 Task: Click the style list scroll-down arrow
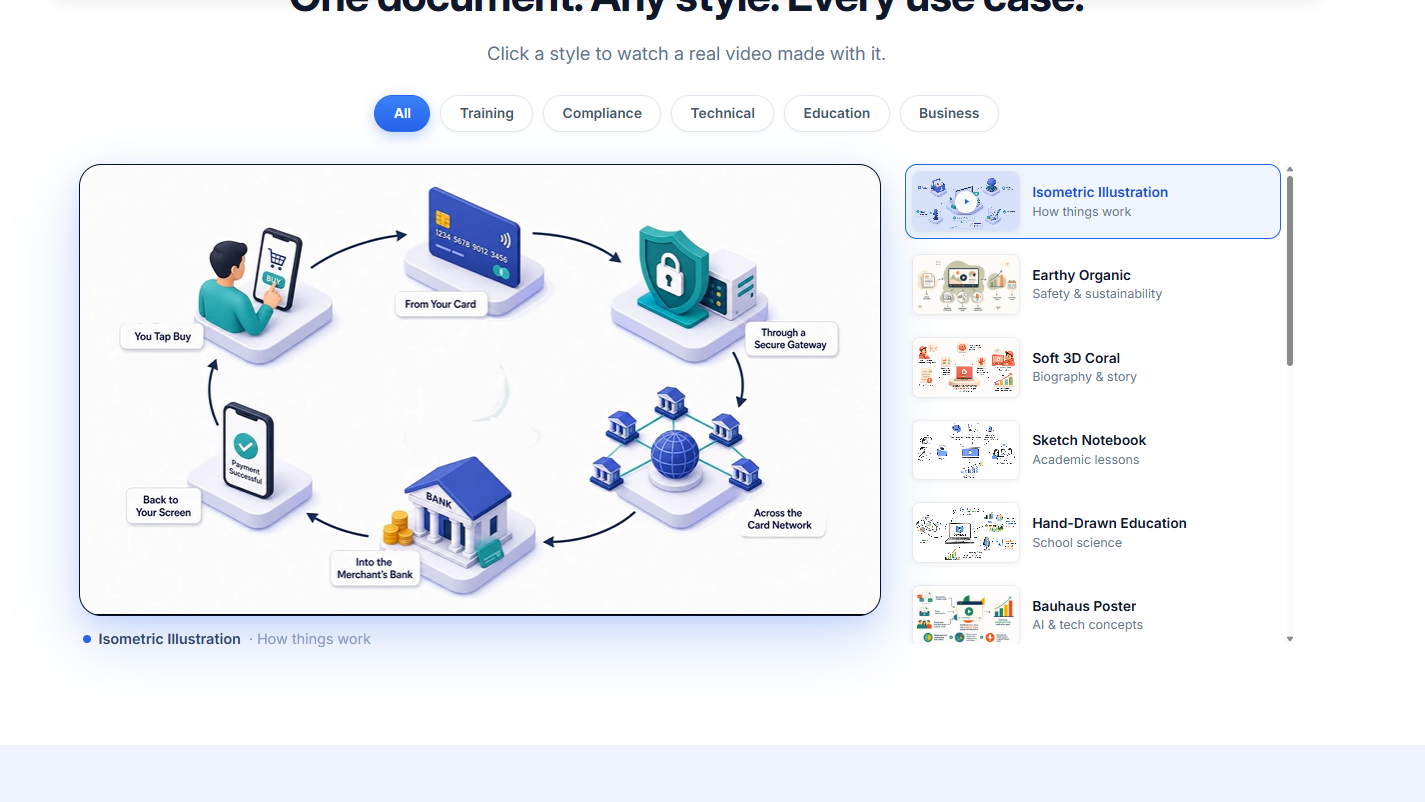coord(1290,638)
